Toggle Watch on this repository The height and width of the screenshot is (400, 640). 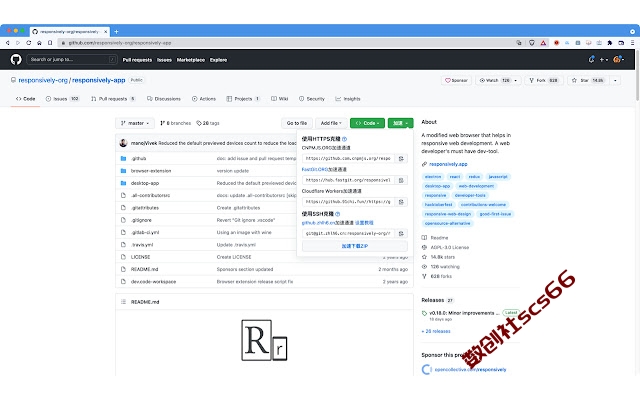[494, 80]
